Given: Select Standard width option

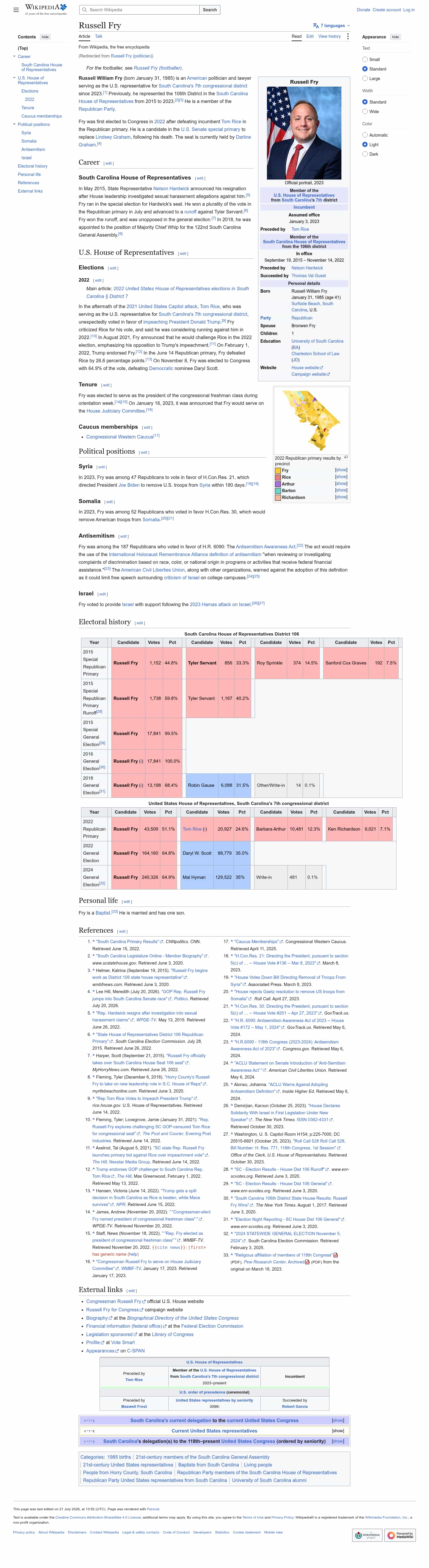Looking at the screenshot, I should pyautogui.click(x=365, y=102).
